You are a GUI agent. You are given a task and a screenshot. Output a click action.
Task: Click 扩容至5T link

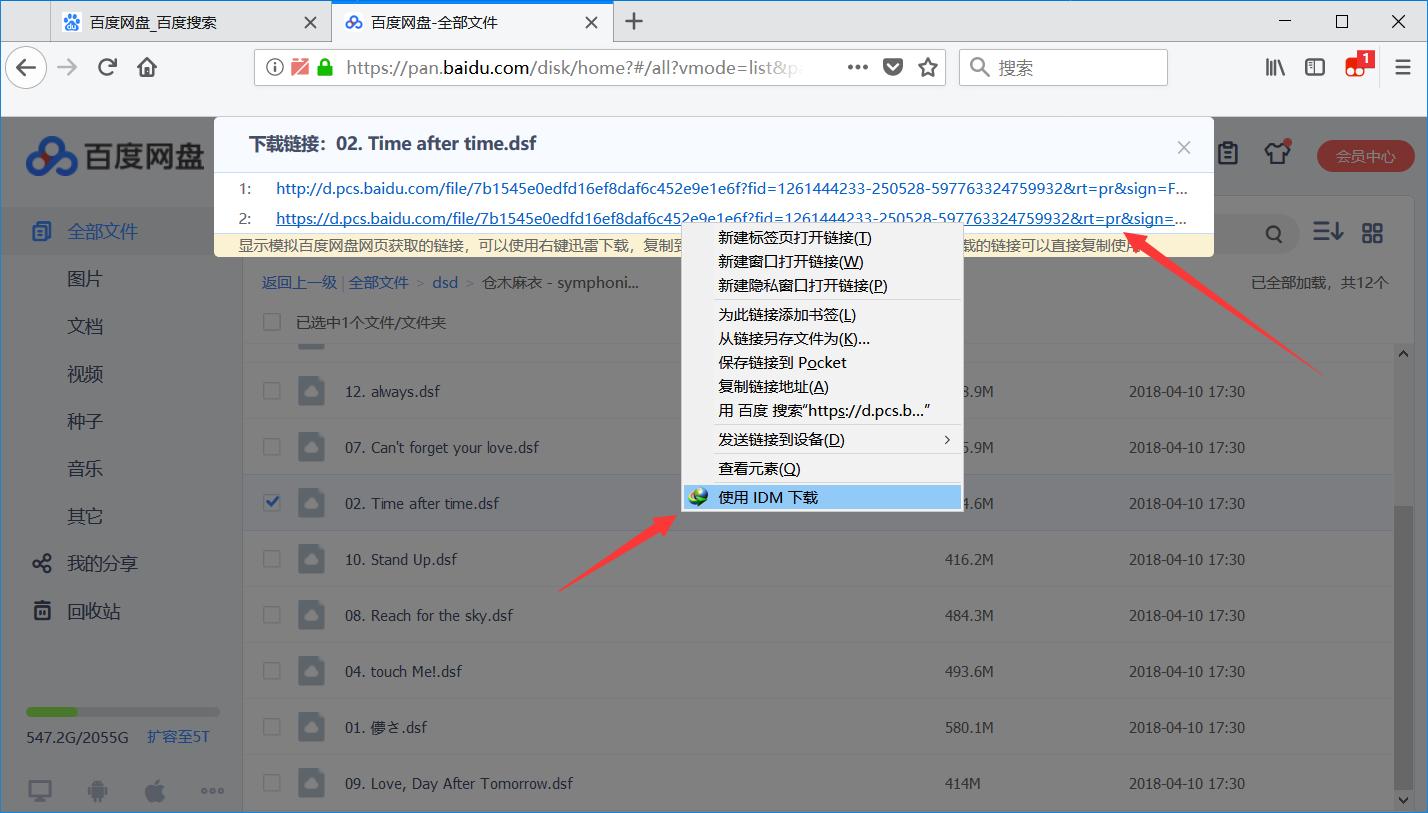pos(178,737)
